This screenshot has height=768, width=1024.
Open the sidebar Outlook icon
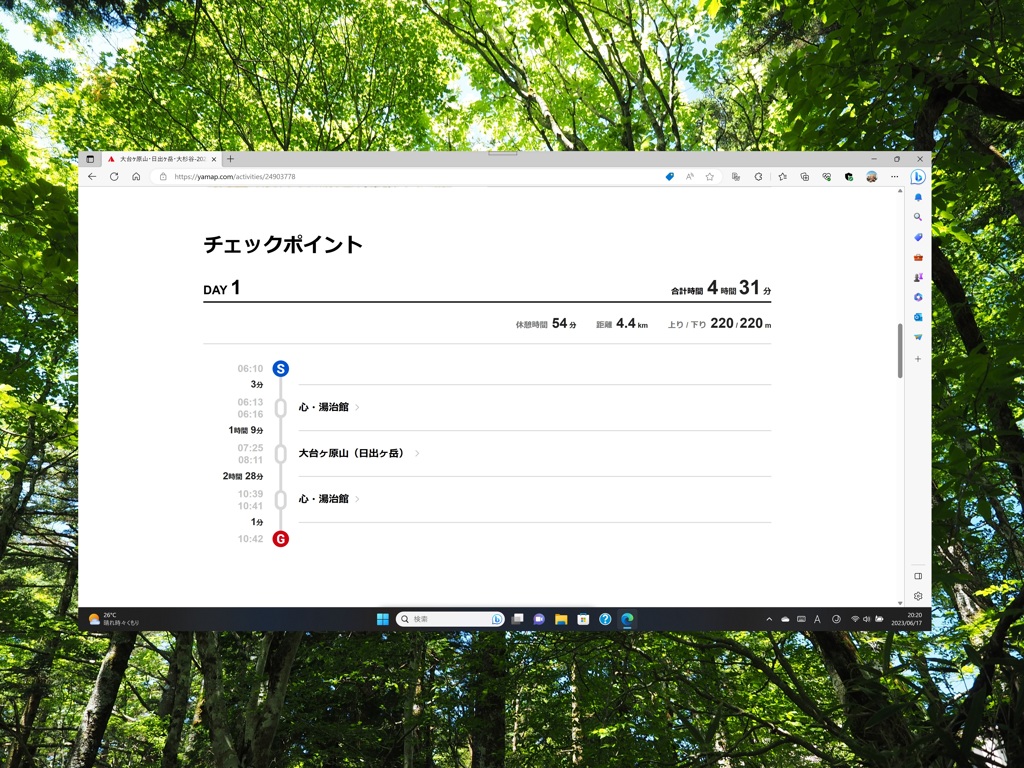918,317
